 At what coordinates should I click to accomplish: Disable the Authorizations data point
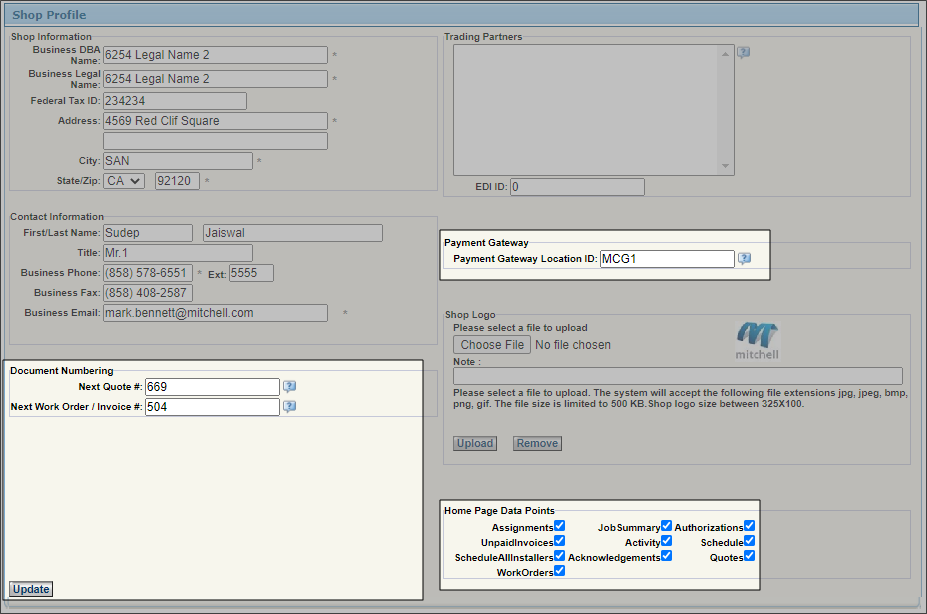pos(749,526)
